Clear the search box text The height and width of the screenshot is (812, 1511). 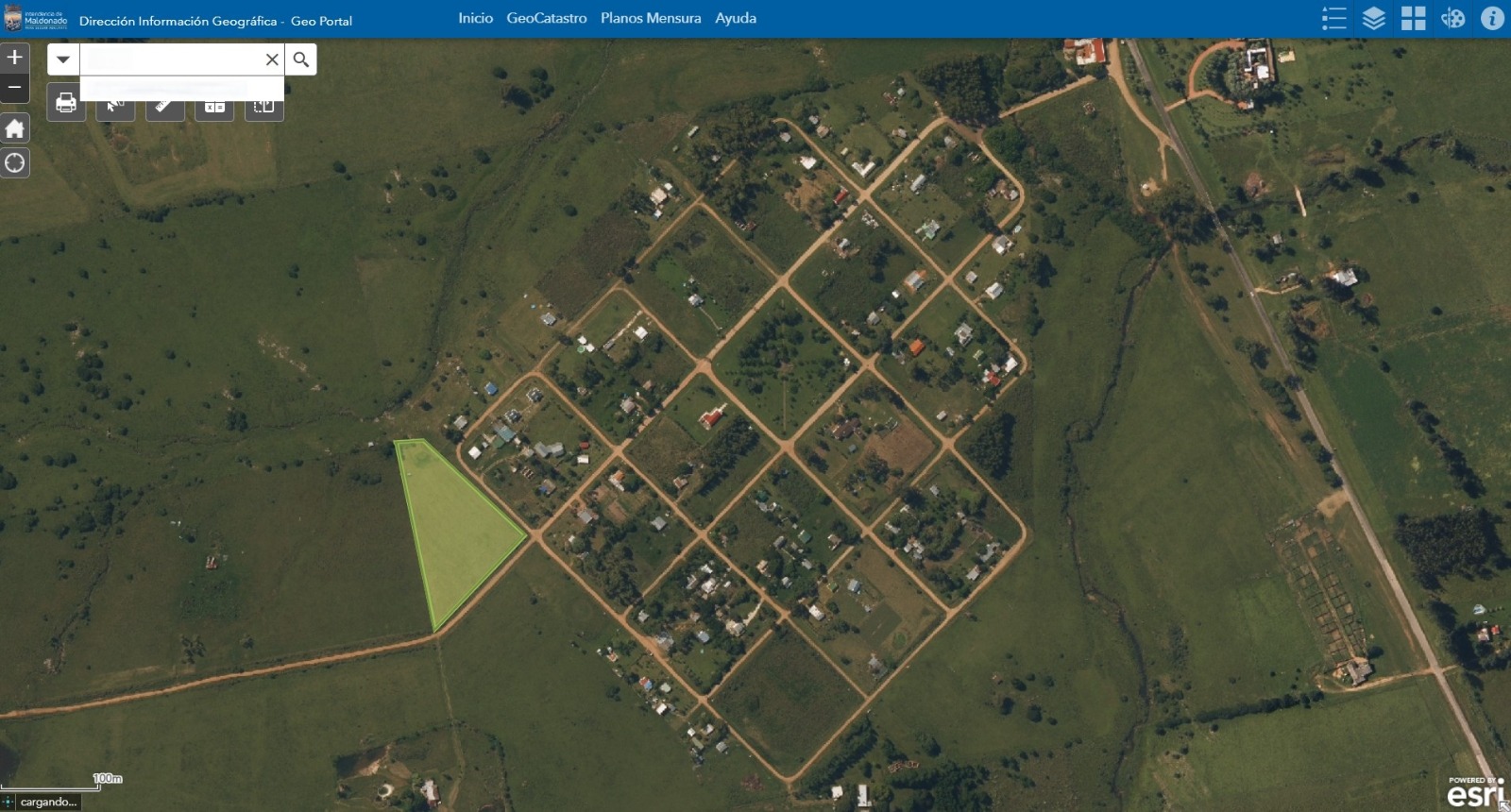click(x=272, y=59)
